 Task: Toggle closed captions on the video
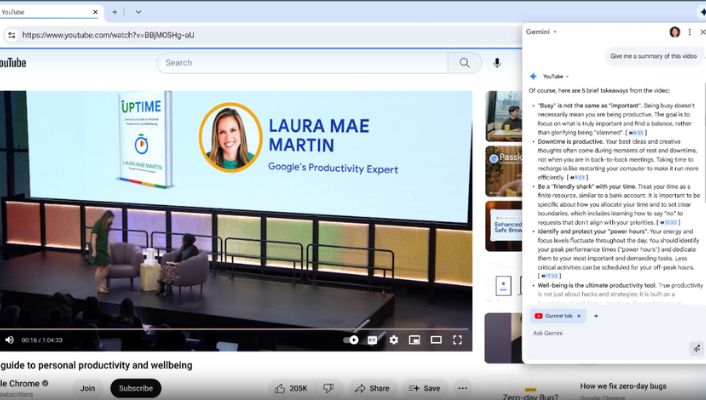[372, 340]
